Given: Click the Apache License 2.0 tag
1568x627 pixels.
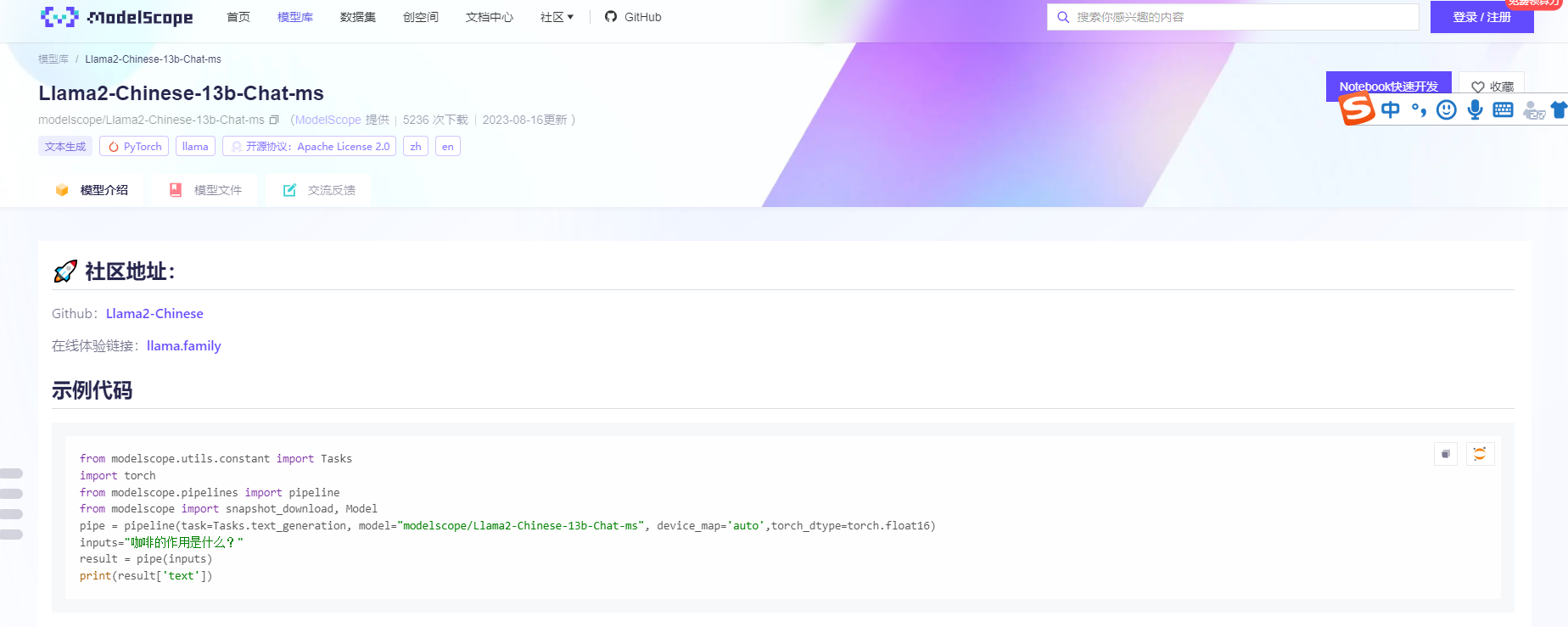Looking at the screenshot, I should click(x=310, y=146).
